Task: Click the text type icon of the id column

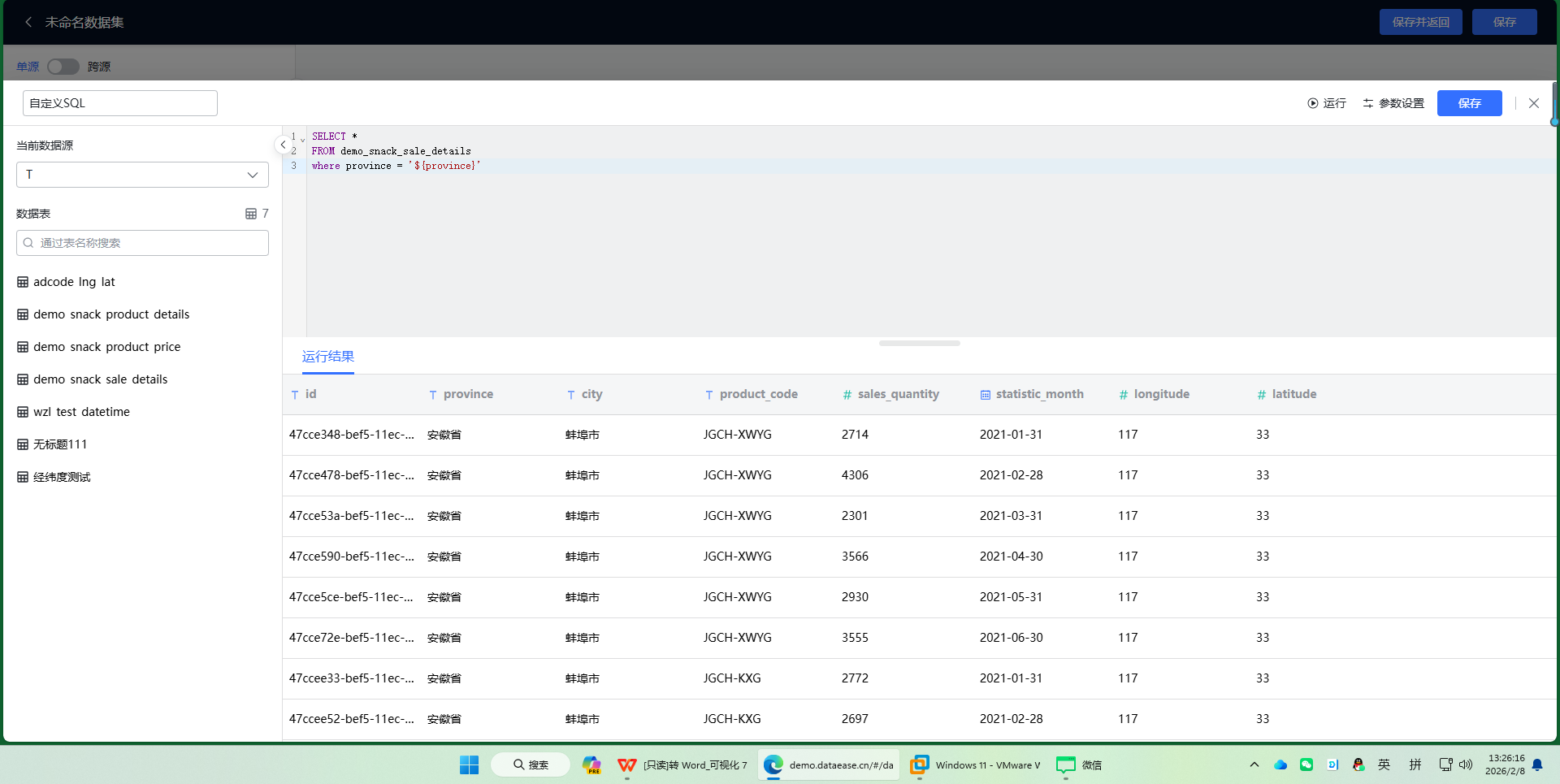Action: 295,395
